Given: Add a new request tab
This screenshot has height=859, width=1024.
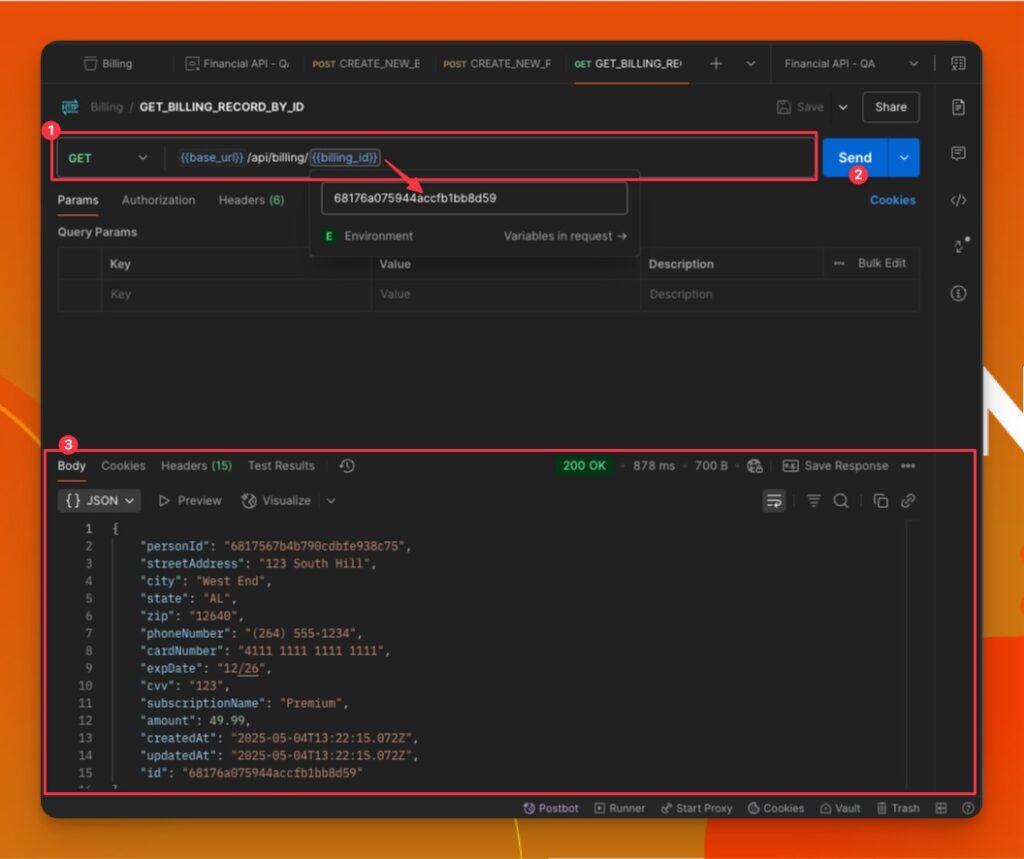Looking at the screenshot, I should (x=716, y=63).
